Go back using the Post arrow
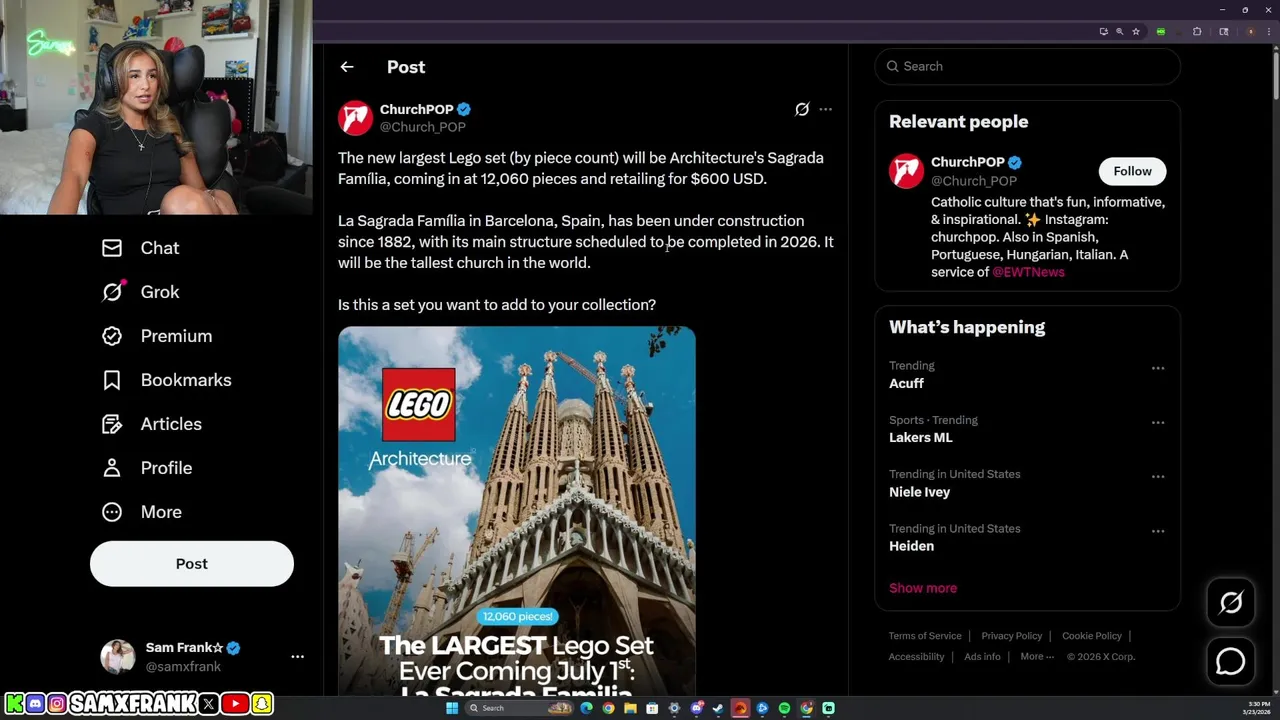 click(347, 67)
